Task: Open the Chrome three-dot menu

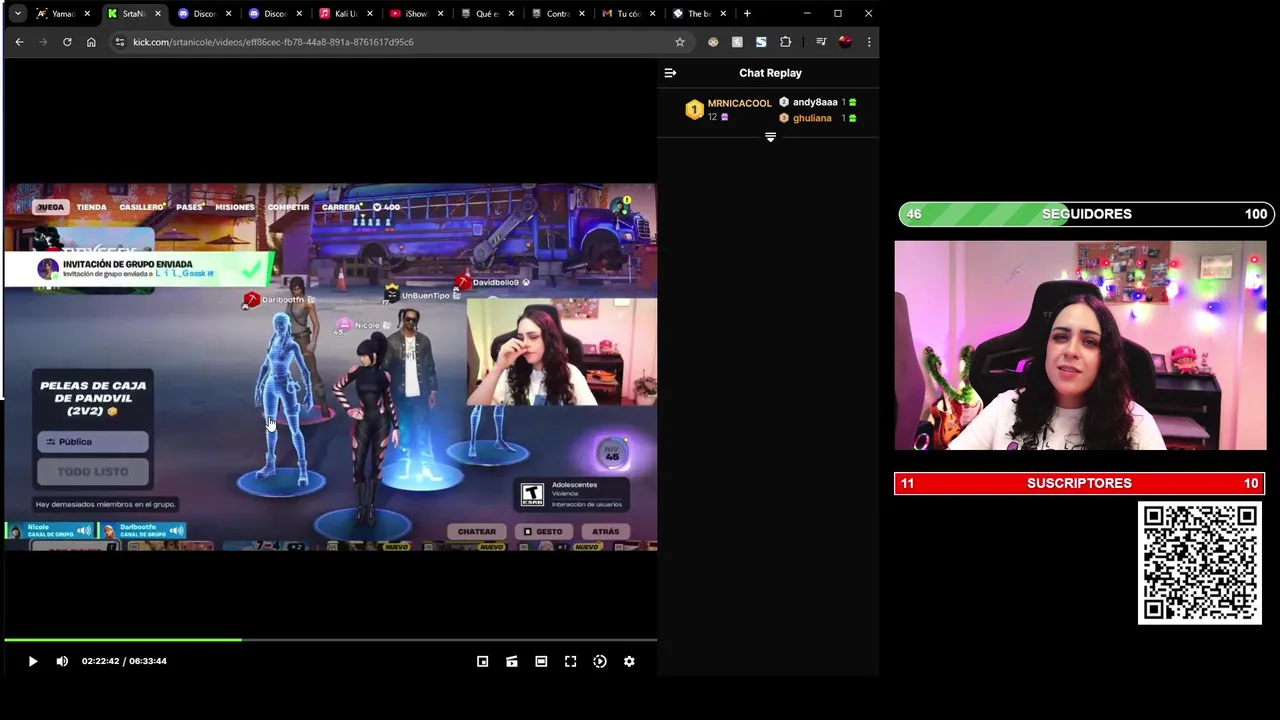Action: tap(869, 42)
